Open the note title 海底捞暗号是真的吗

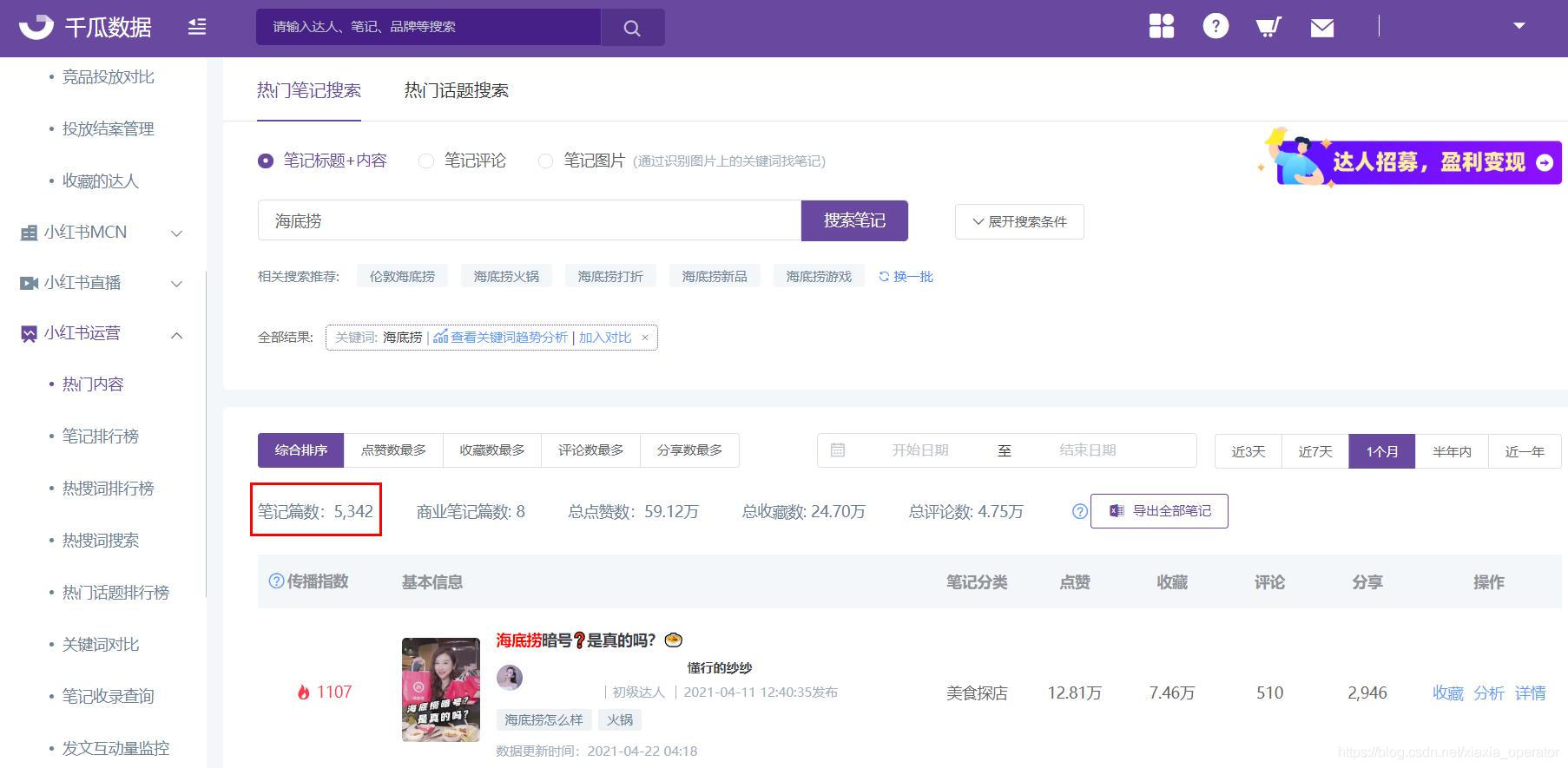point(590,640)
